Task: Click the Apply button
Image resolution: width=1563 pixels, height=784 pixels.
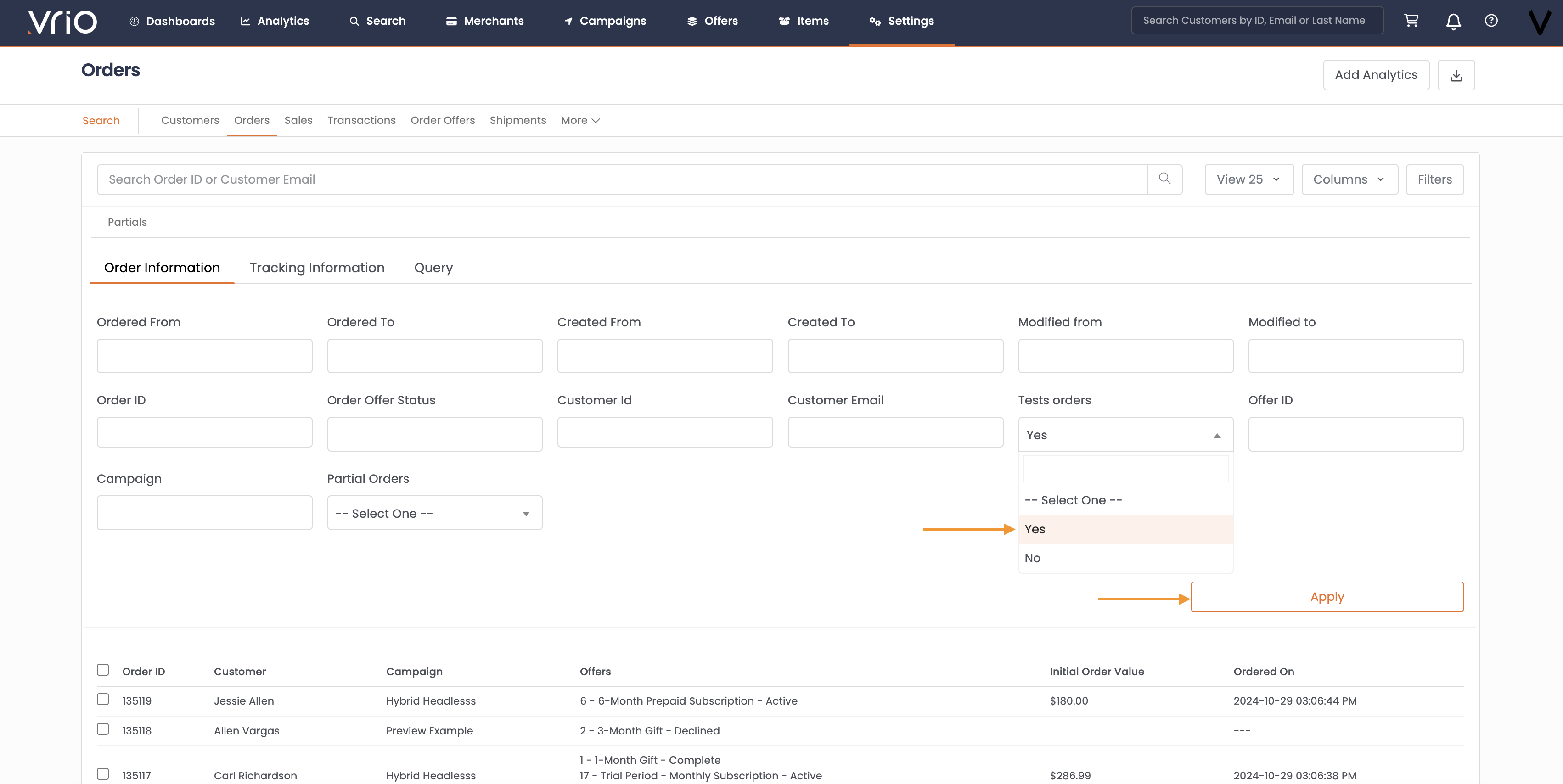Action: [x=1327, y=597]
